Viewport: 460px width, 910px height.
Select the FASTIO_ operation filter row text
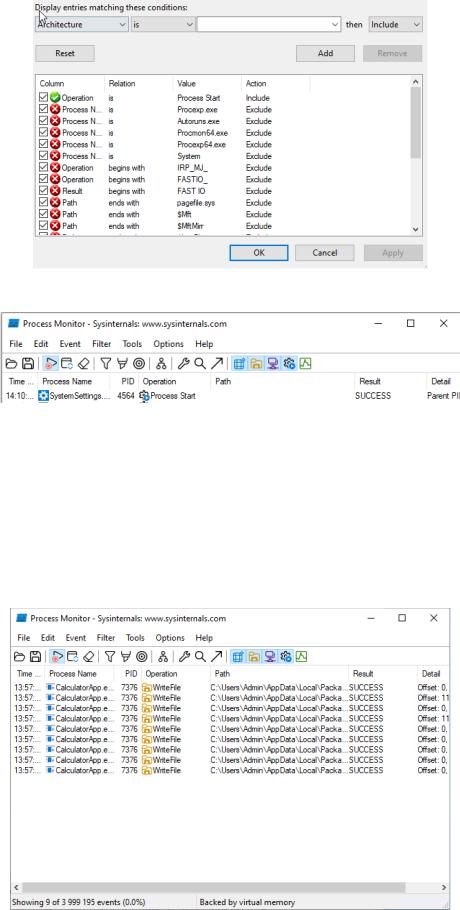(x=192, y=179)
